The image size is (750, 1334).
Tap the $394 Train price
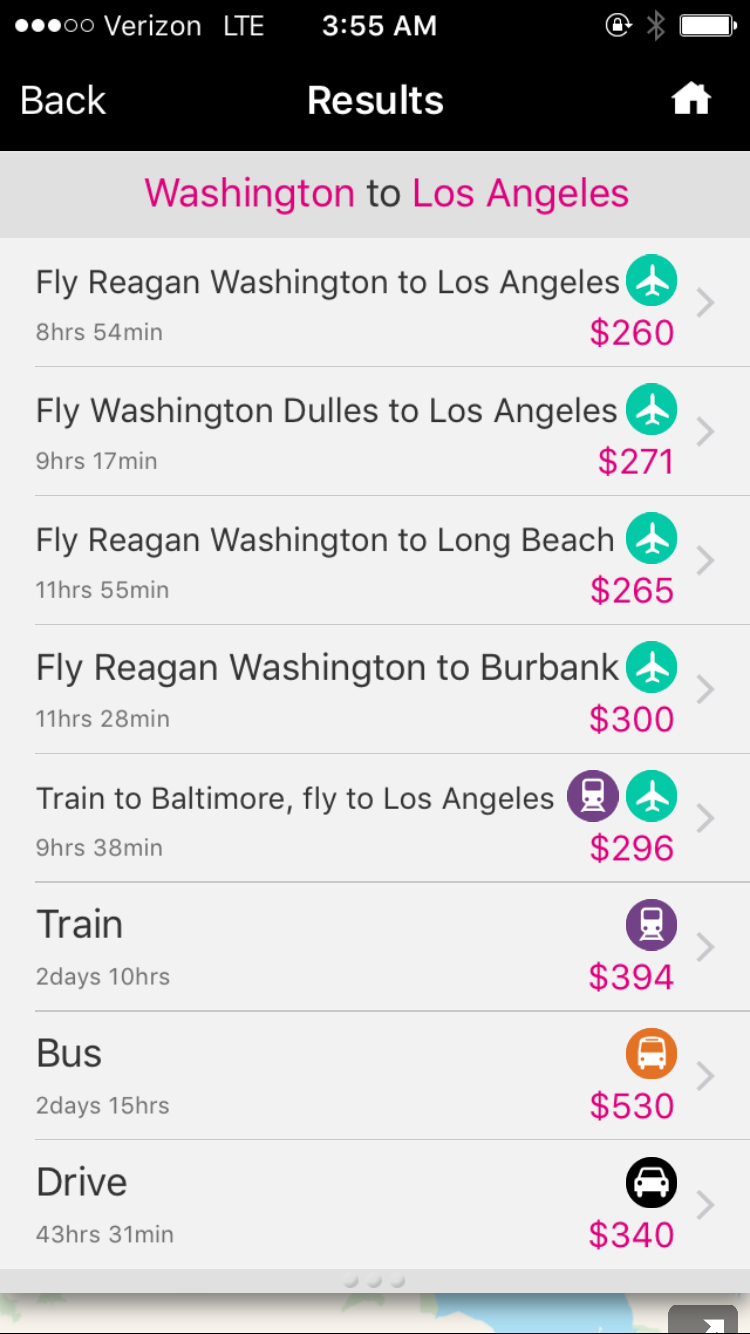pyautogui.click(x=631, y=977)
